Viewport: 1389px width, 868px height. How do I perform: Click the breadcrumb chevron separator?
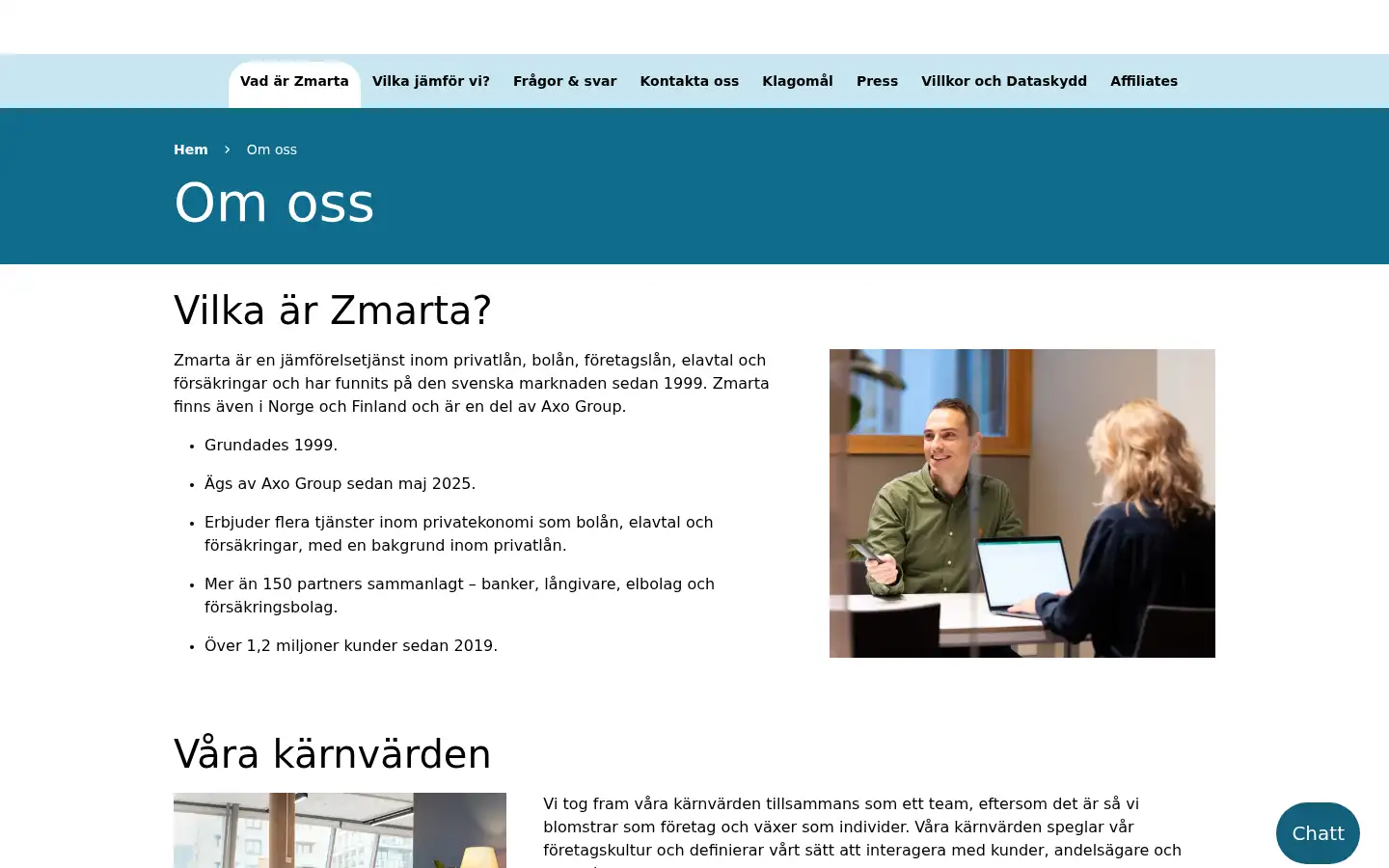click(228, 149)
